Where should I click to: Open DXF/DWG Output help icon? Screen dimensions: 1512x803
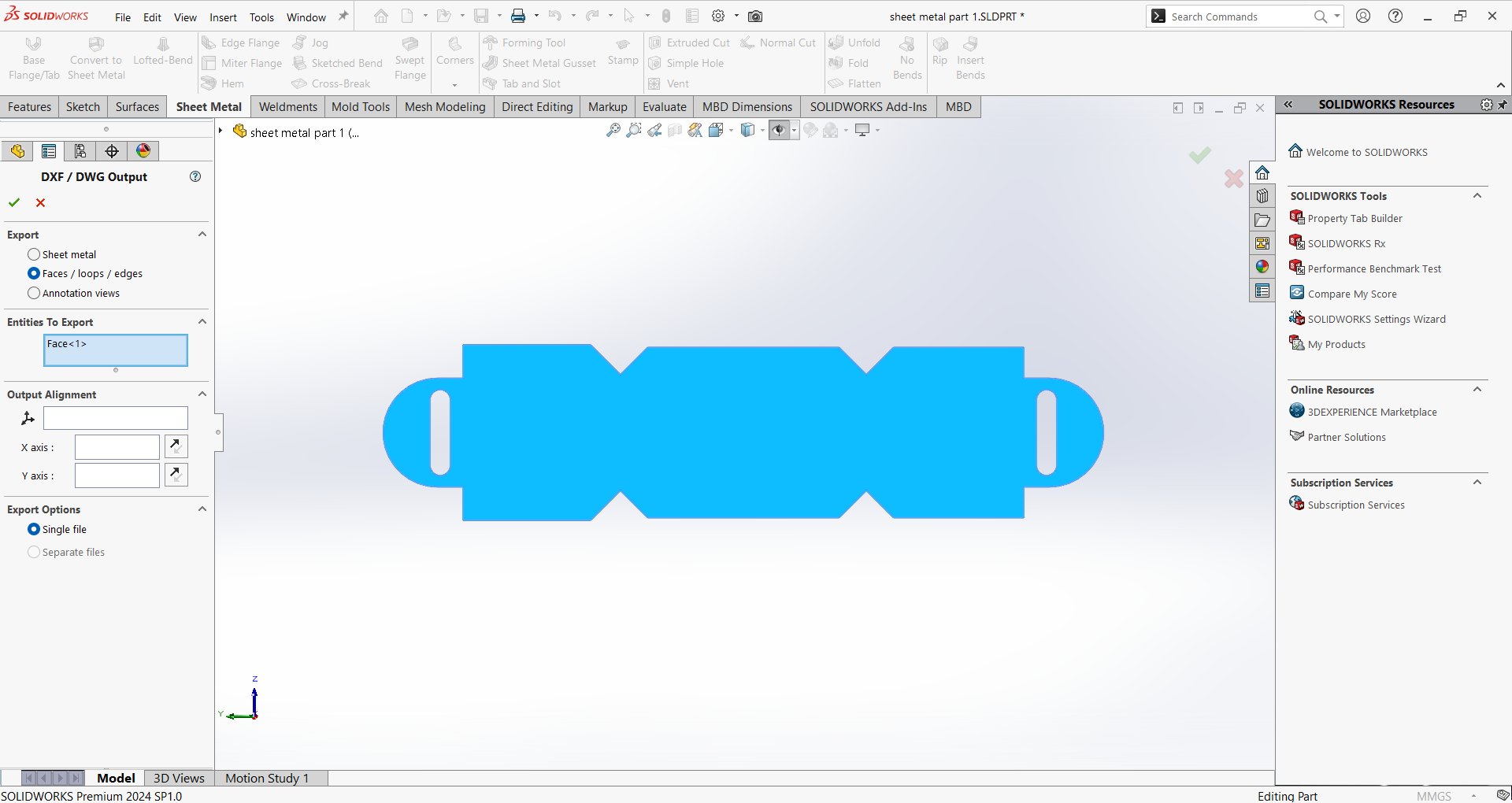click(195, 176)
